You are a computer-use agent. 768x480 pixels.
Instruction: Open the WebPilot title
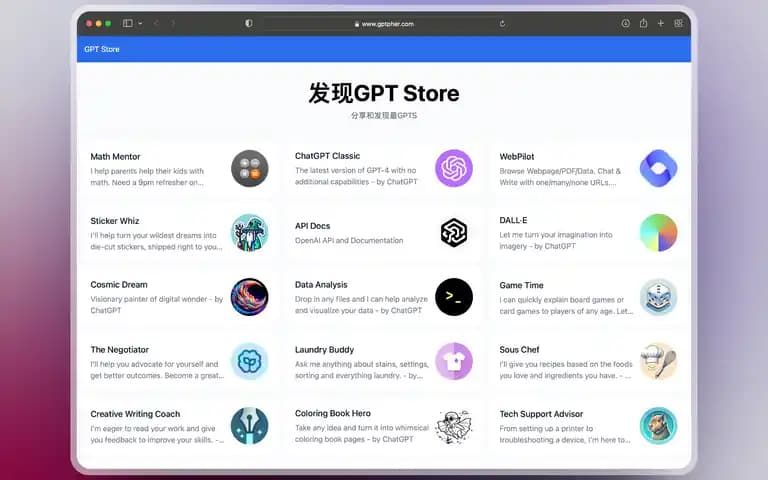pyautogui.click(x=517, y=157)
